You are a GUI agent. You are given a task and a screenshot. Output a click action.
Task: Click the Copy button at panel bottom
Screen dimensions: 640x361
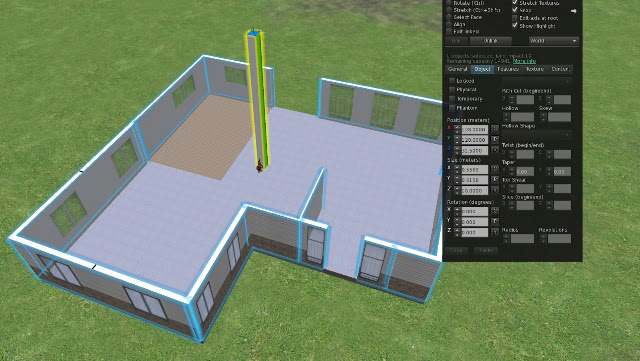456,250
